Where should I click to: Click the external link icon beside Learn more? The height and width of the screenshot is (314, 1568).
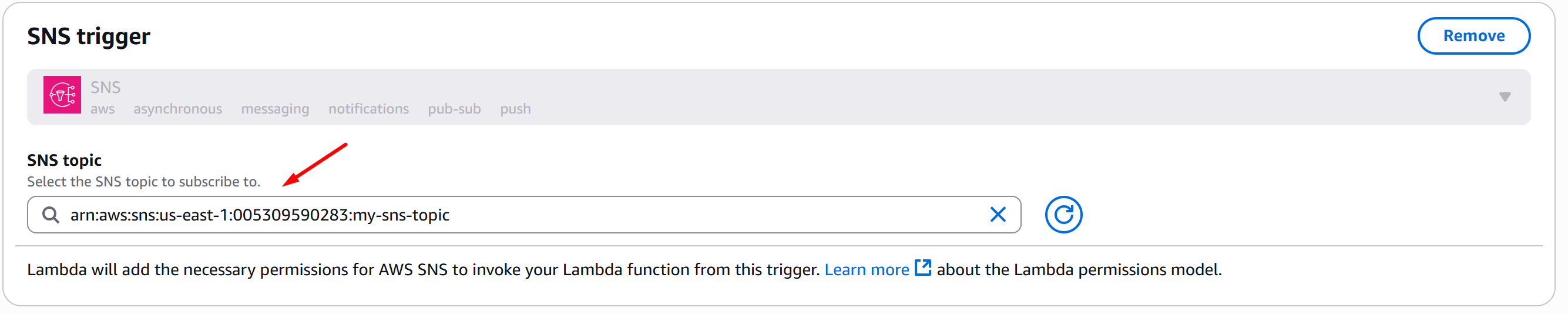tap(923, 268)
